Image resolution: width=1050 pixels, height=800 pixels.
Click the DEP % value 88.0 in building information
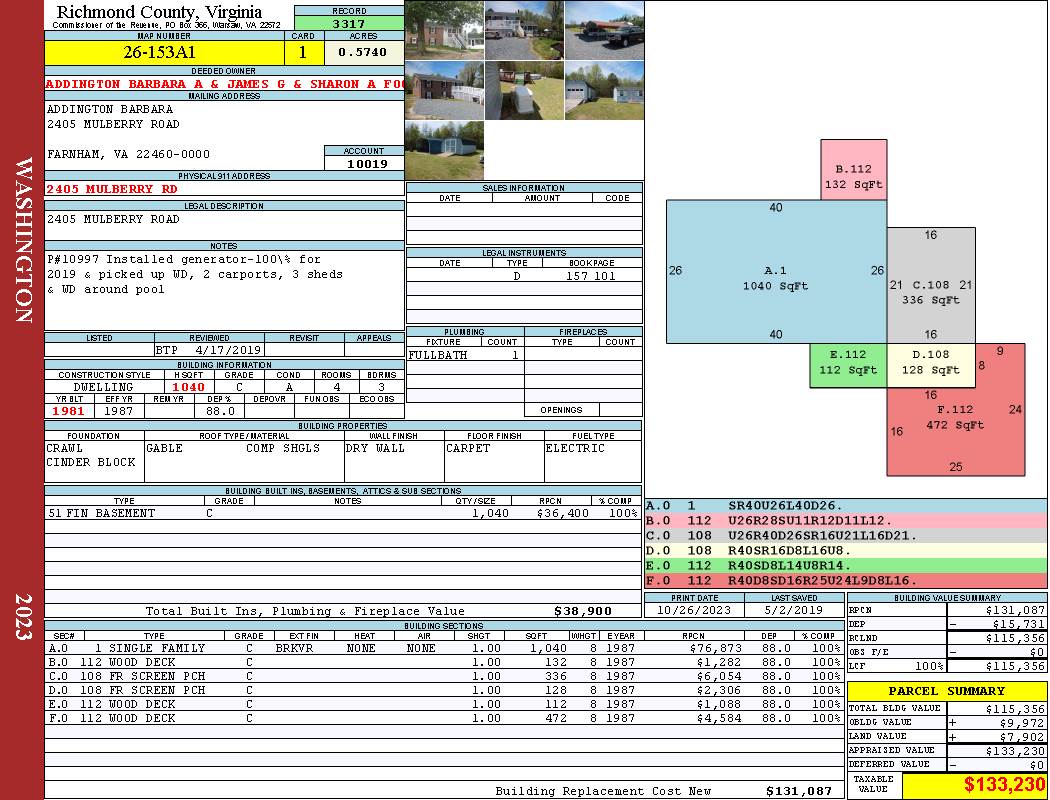coord(220,411)
